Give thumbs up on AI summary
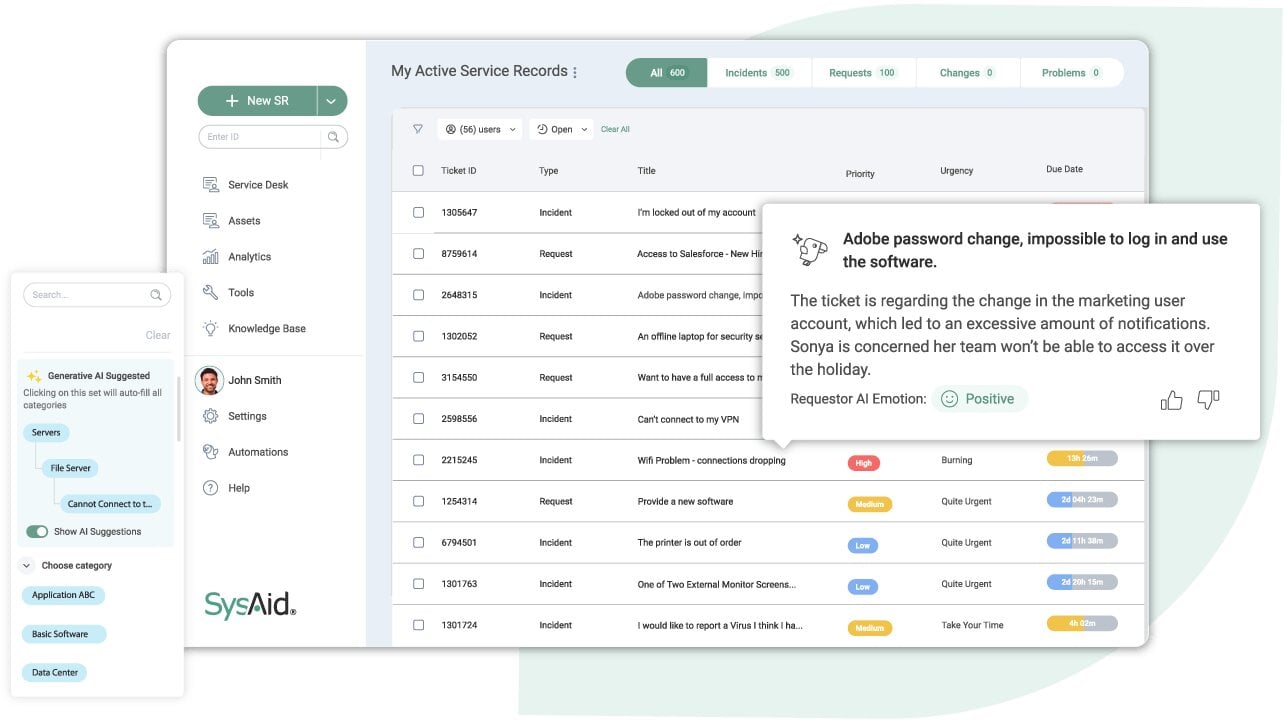Image resolution: width=1284 pixels, height=720 pixels. [1171, 401]
